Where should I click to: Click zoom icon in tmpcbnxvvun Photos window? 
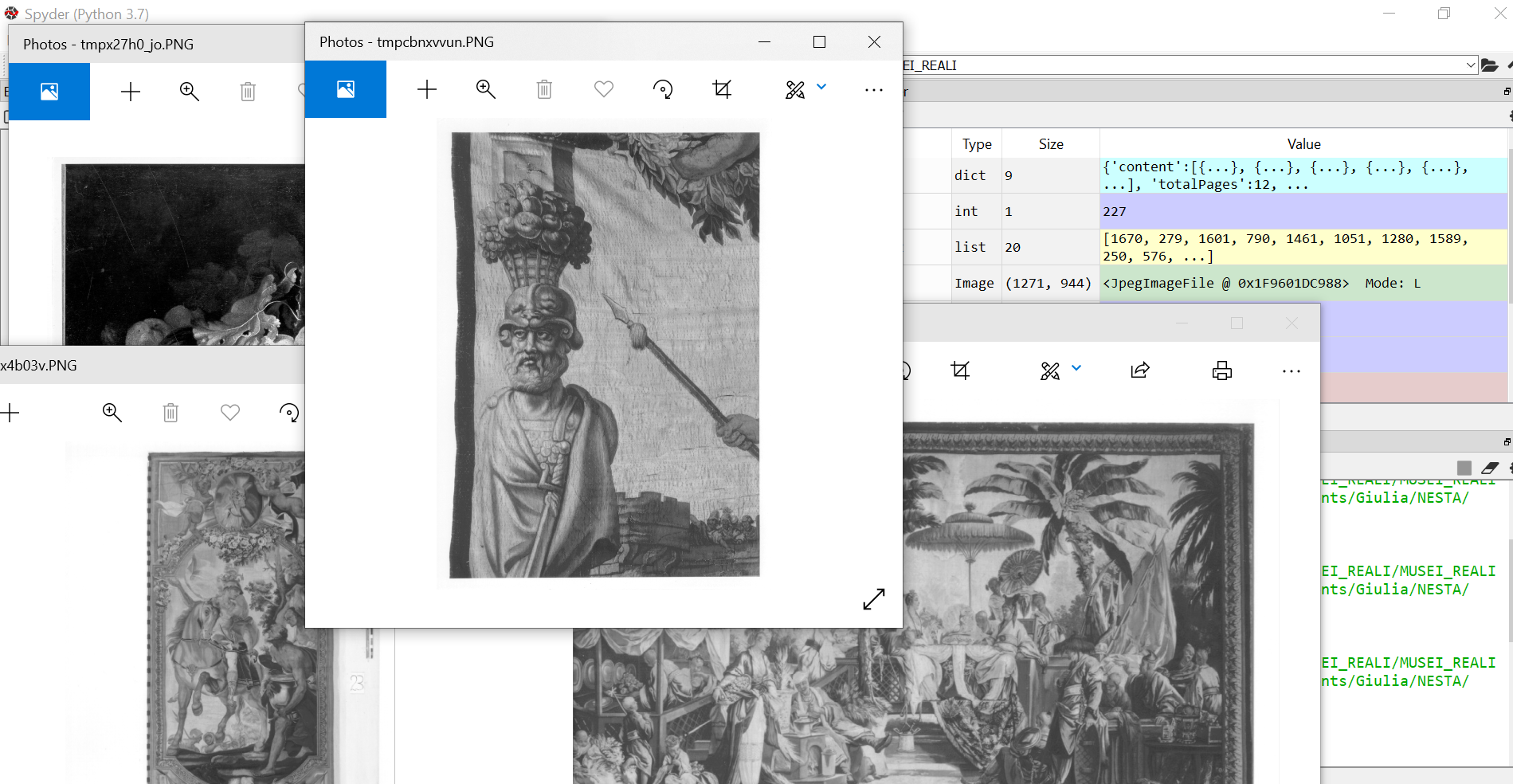click(x=485, y=89)
